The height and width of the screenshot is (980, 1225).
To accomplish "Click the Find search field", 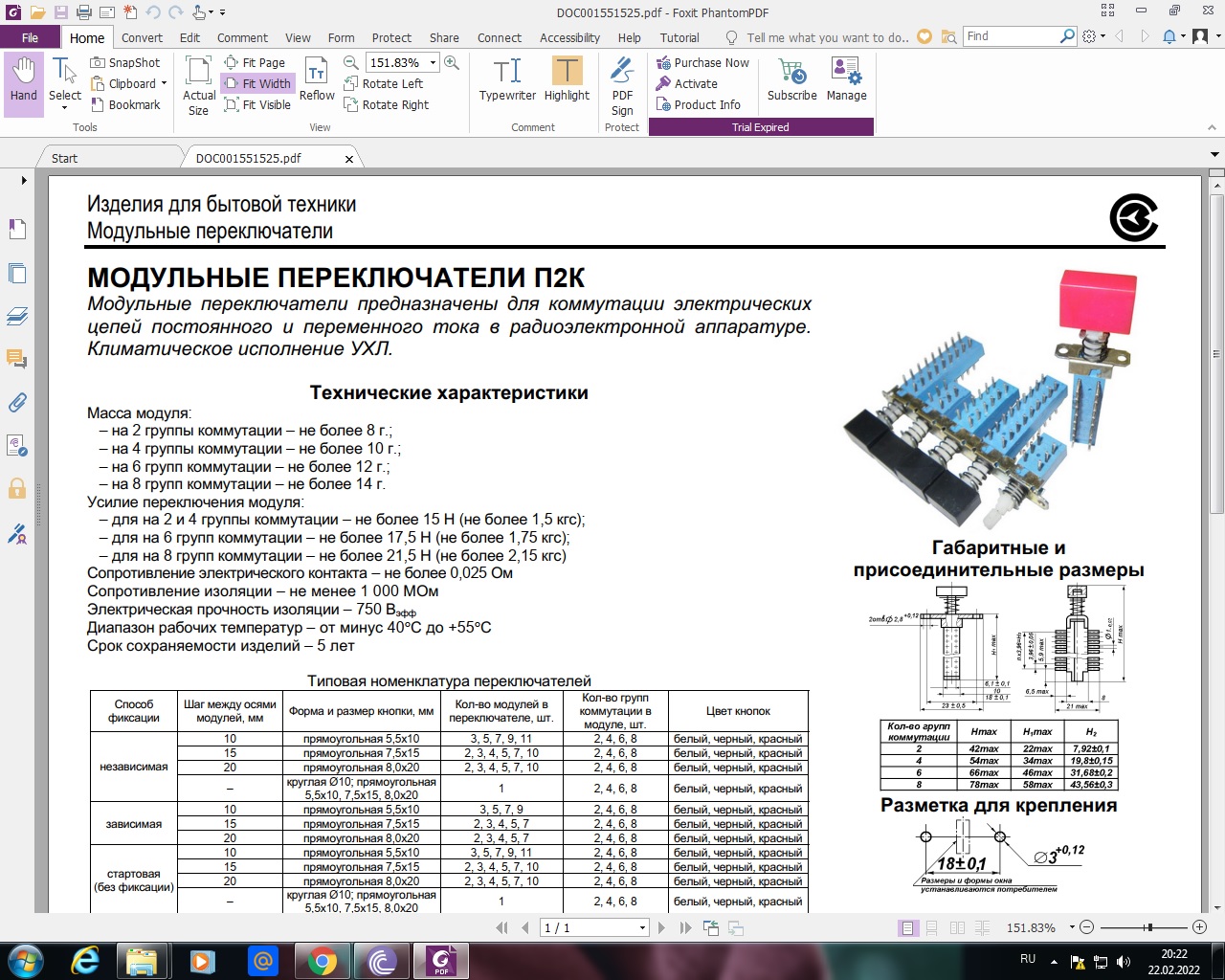I will pos(1011,36).
